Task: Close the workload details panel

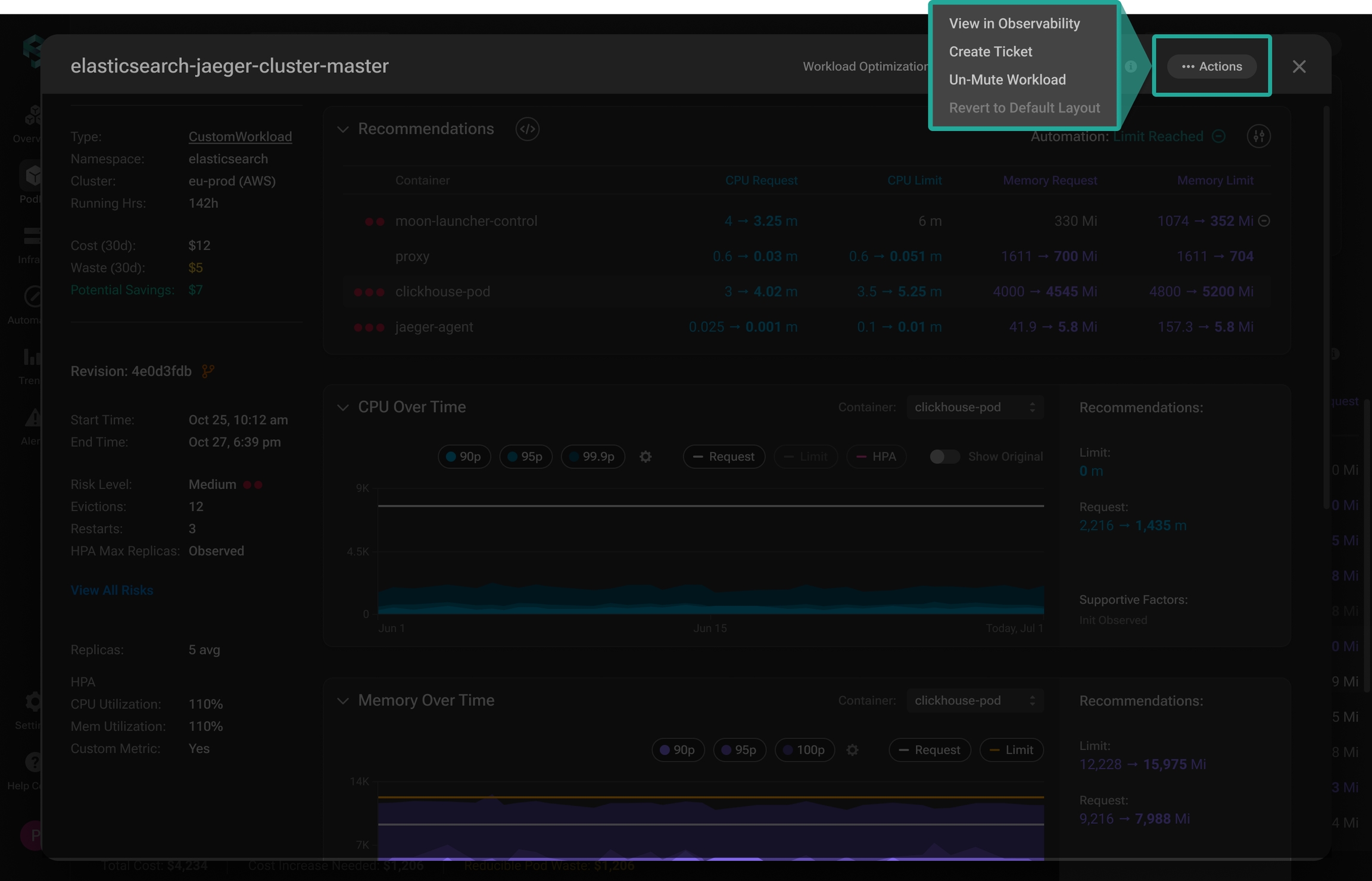Action: point(1299,67)
